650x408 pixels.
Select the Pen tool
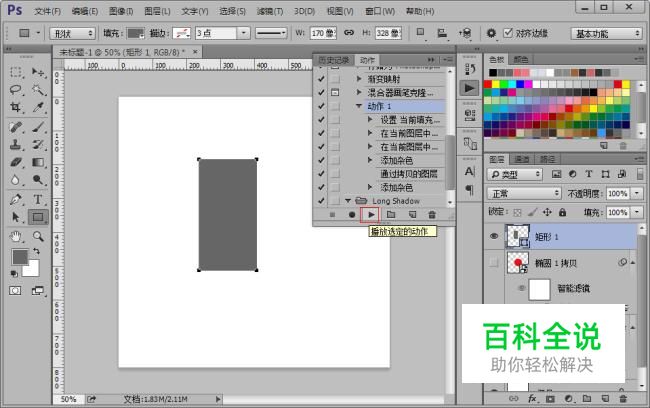(x=16, y=199)
